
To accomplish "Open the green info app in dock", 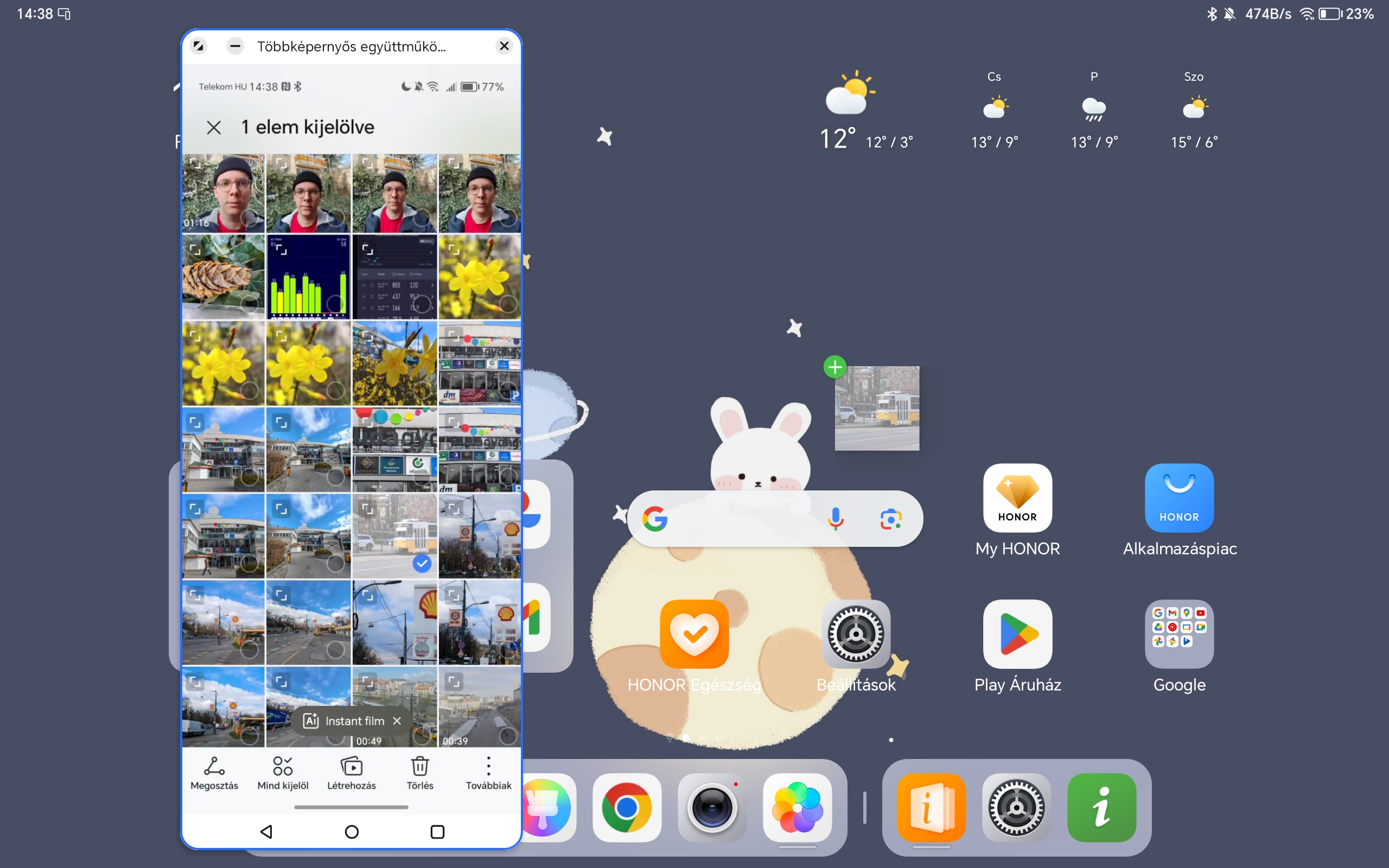I will click(x=1101, y=808).
